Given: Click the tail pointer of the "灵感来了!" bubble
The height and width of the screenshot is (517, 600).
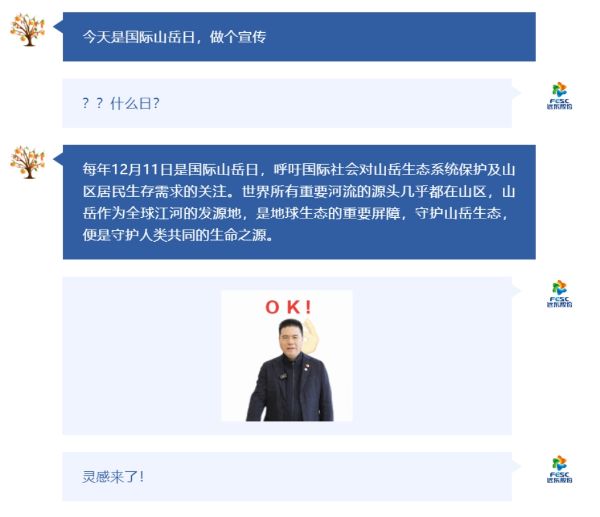Looking at the screenshot, I should pos(516,466).
